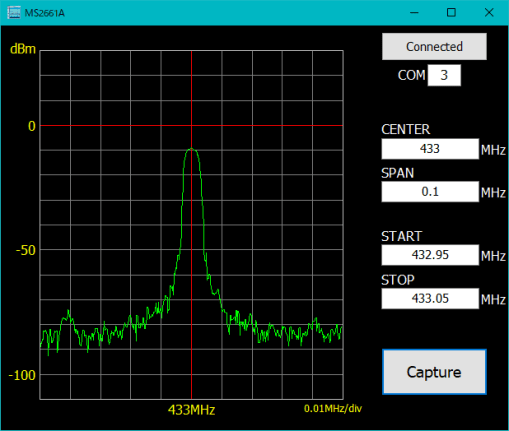
Task: Click the Connected button
Action: (434, 46)
